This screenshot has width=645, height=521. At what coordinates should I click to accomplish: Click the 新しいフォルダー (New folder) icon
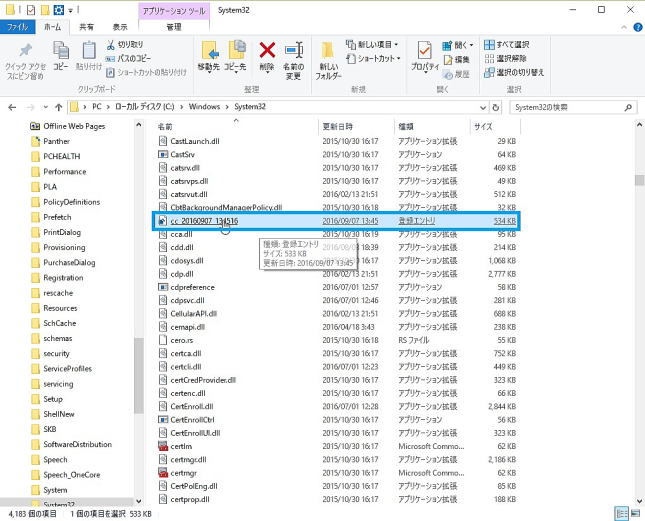point(328,58)
